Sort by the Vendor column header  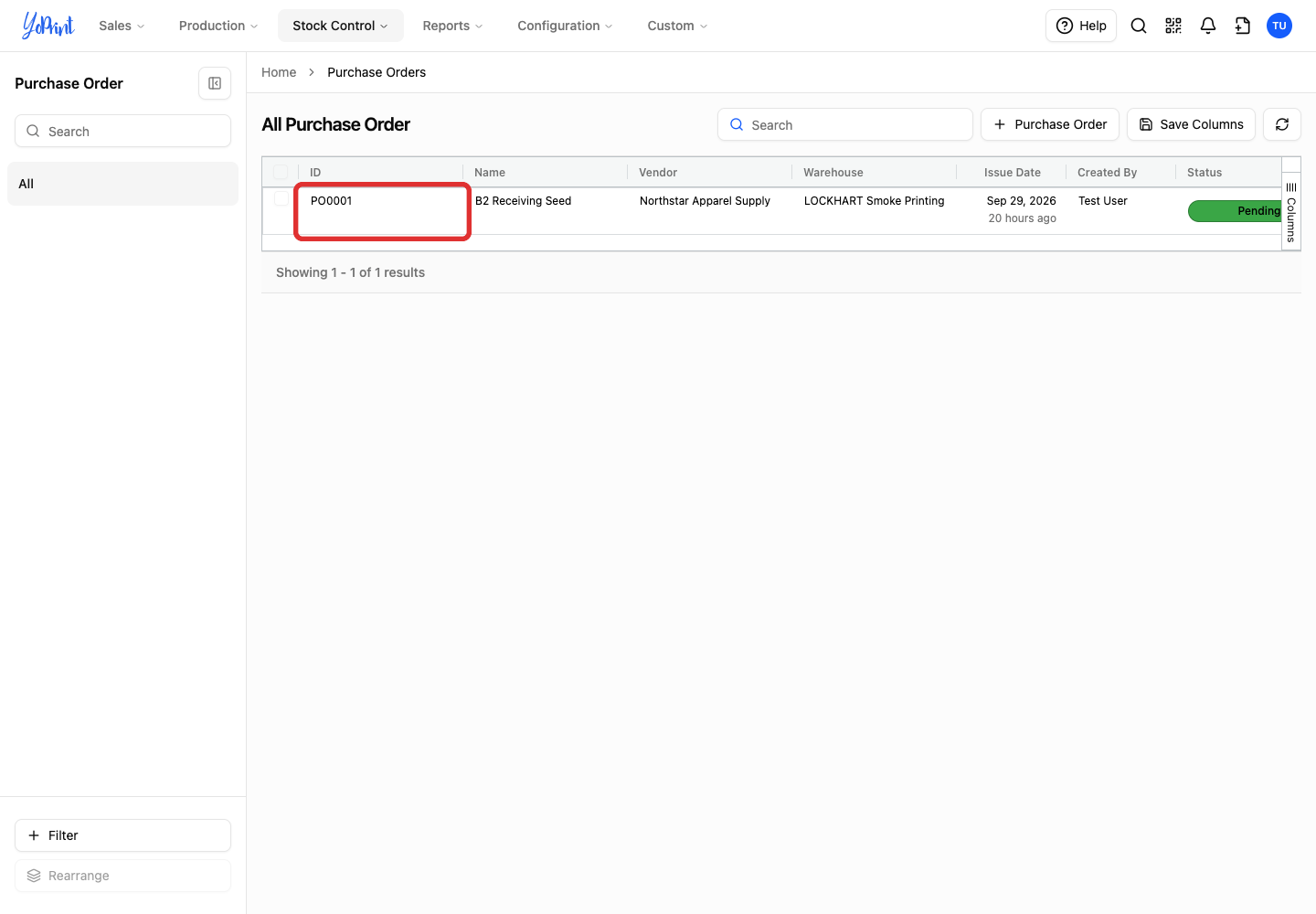click(658, 172)
